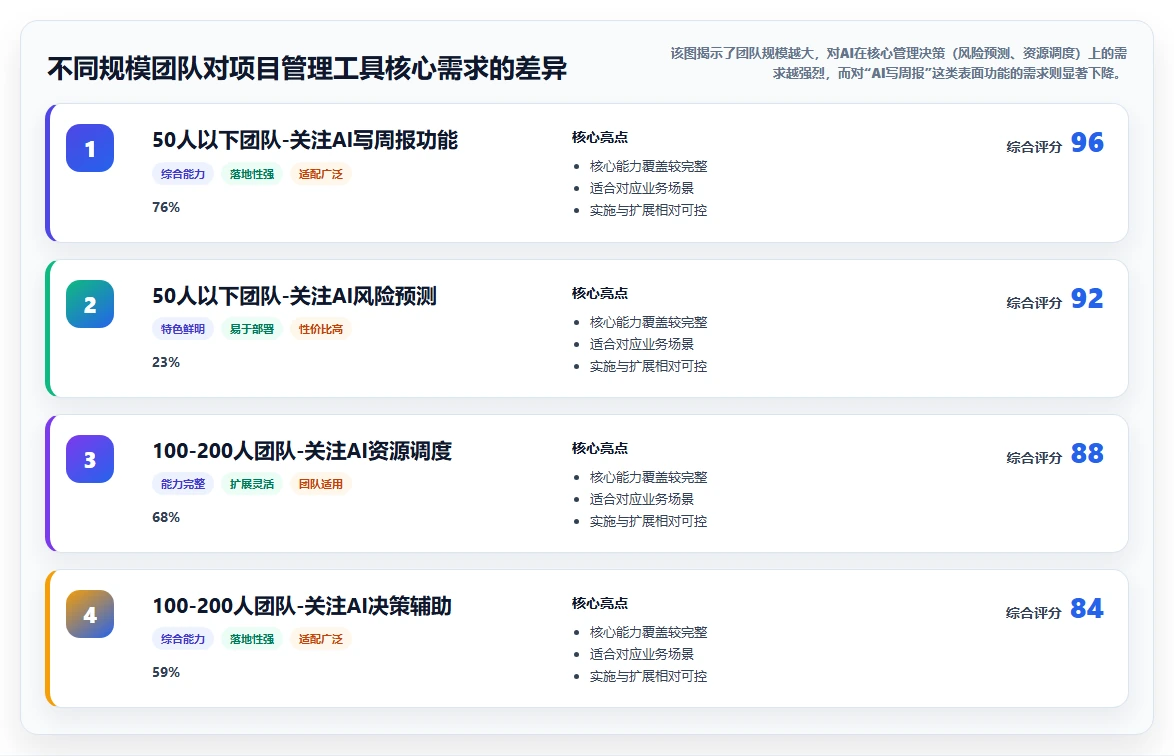
Task: Click 实施与扩展相对可控 in card 3
Action: [x=648, y=521]
